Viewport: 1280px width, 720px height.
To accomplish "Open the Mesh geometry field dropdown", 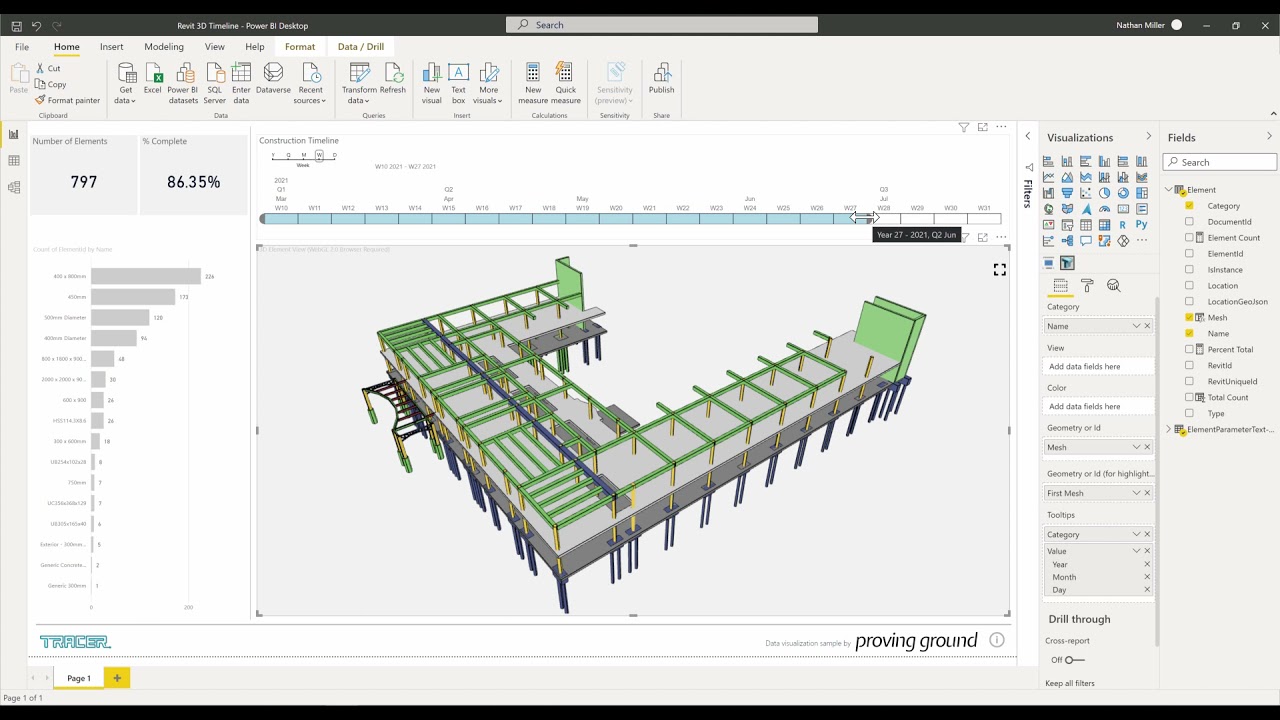I will point(1136,447).
